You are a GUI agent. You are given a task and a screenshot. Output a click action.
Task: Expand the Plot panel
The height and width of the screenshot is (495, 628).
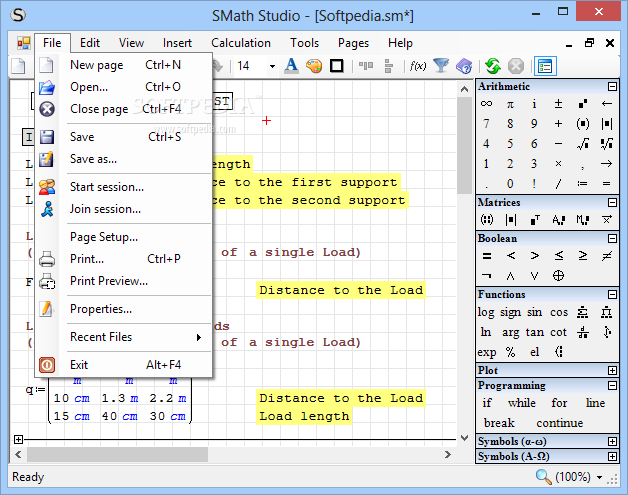click(x=612, y=370)
